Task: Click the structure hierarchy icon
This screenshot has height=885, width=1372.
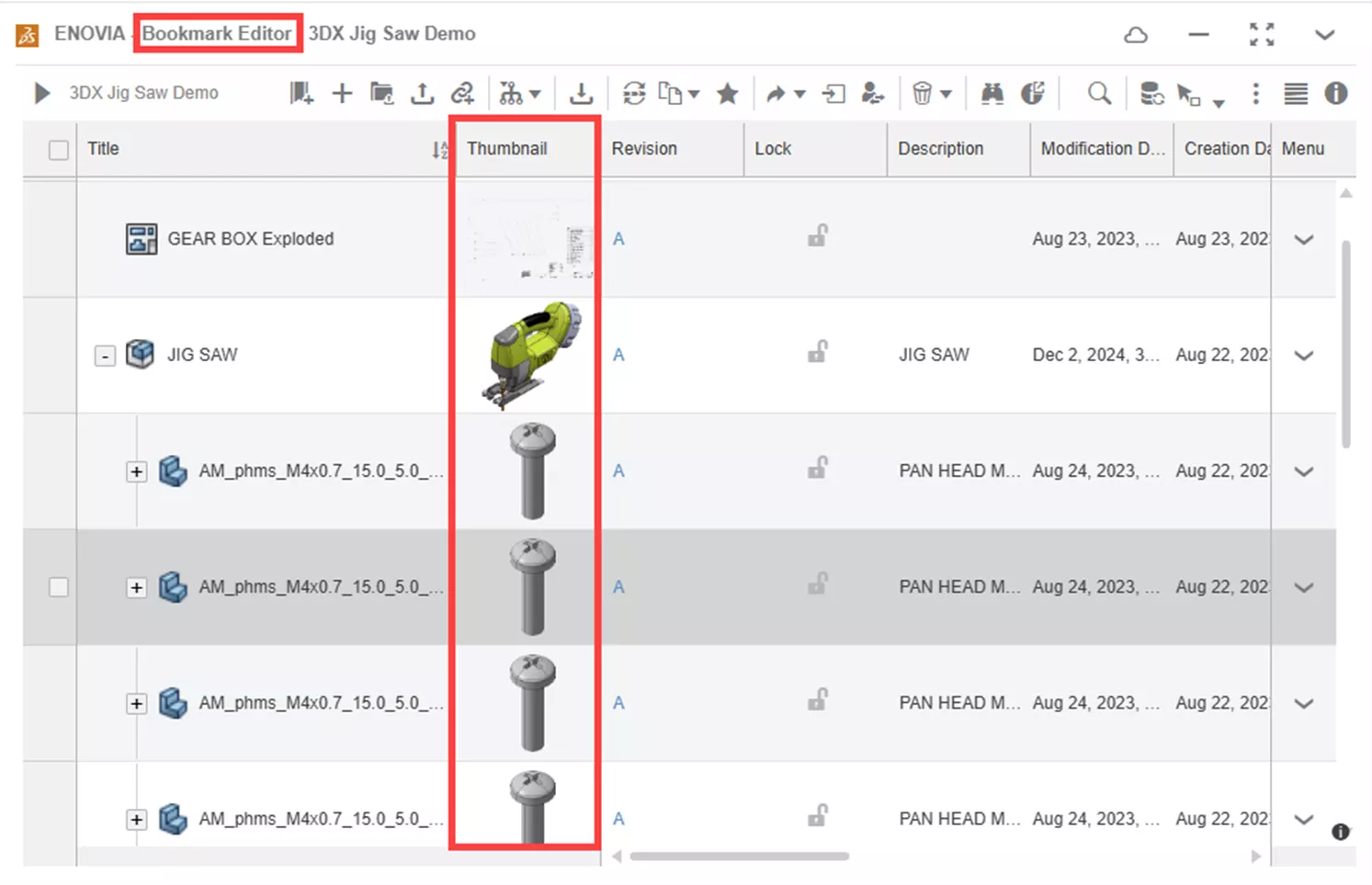Action: tap(511, 93)
